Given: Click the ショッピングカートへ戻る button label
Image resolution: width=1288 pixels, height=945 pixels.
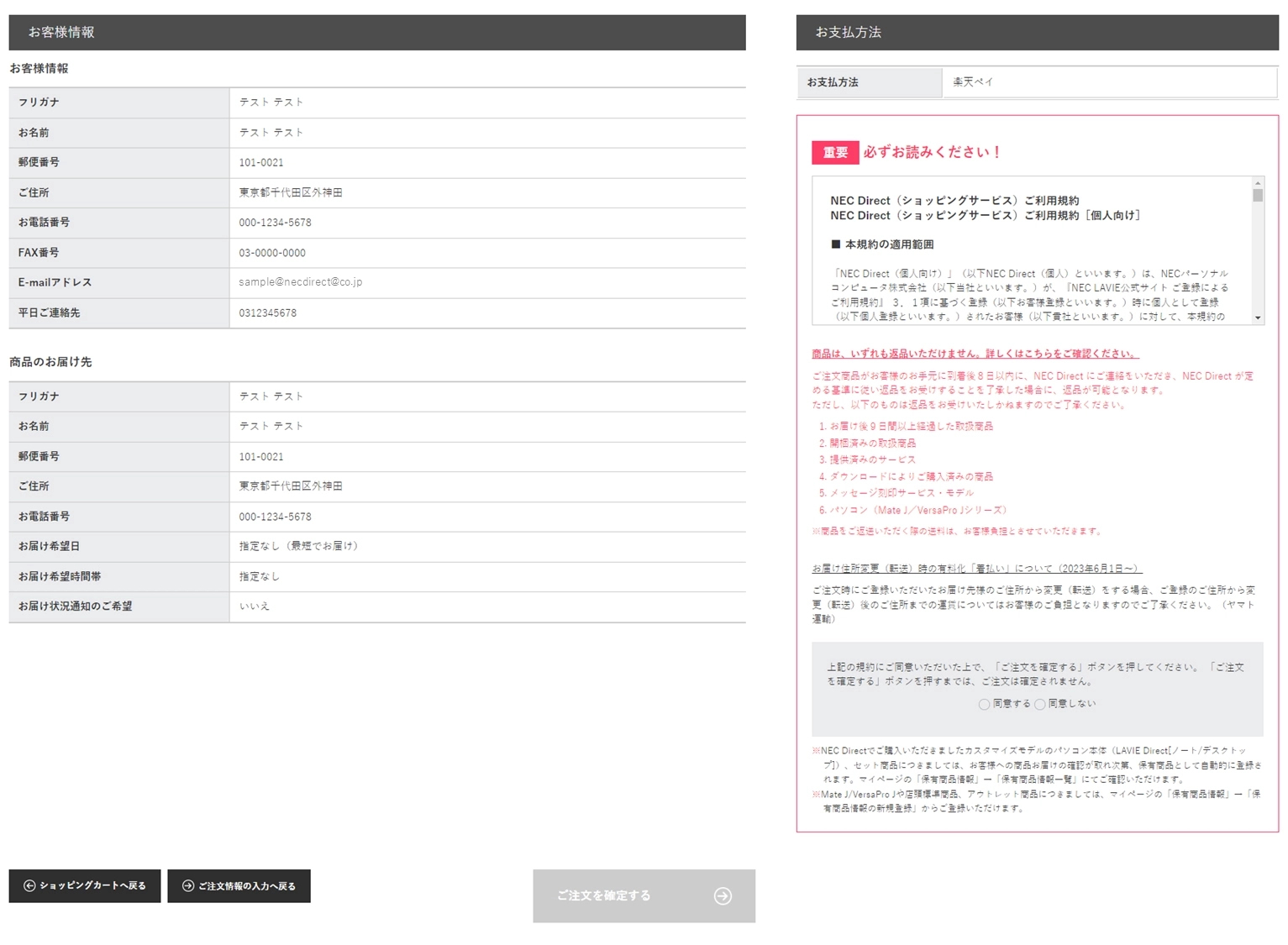Looking at the screenshot, I should coord(92,885).
